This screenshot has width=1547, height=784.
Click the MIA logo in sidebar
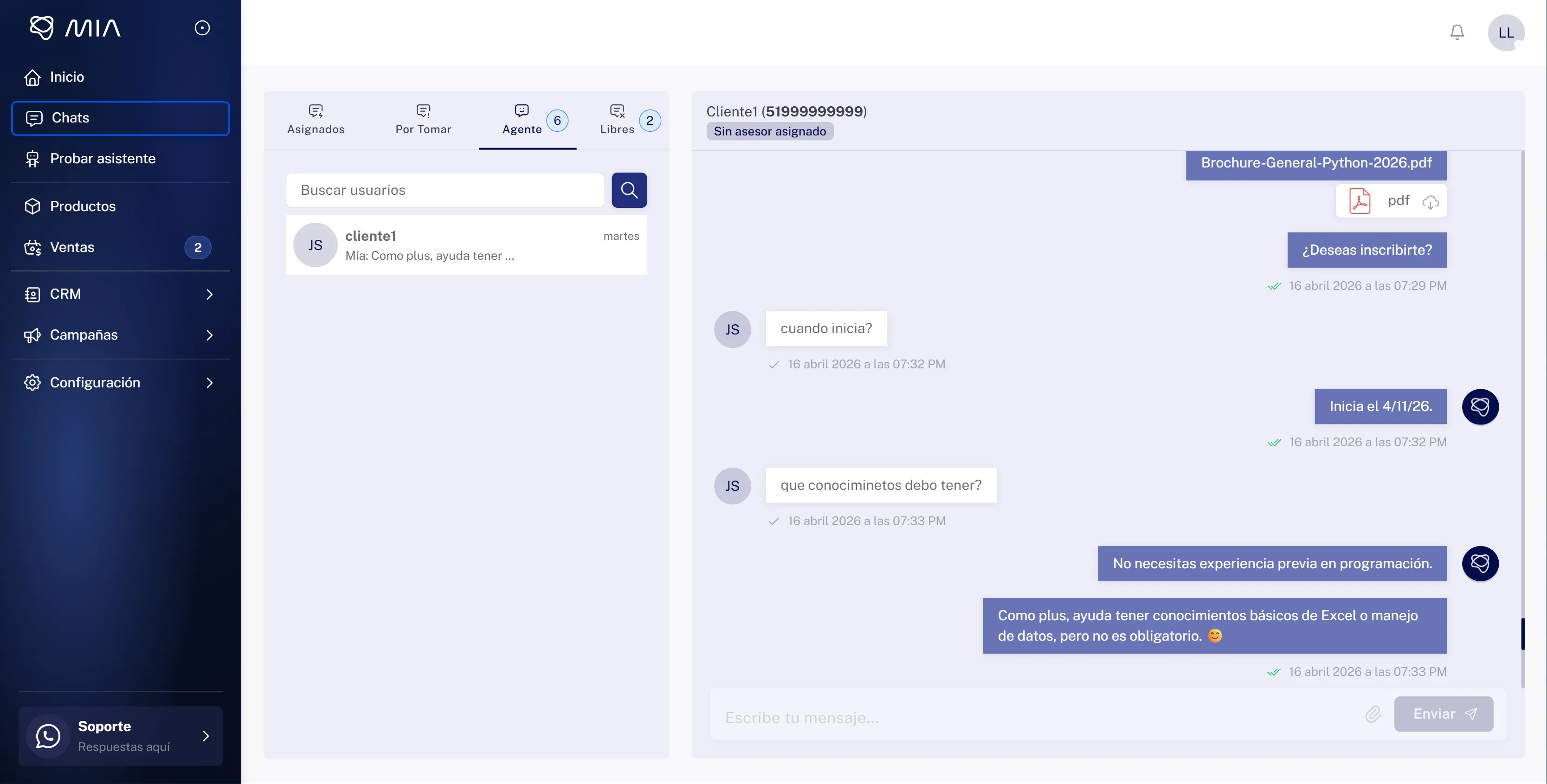click(75, 28)
